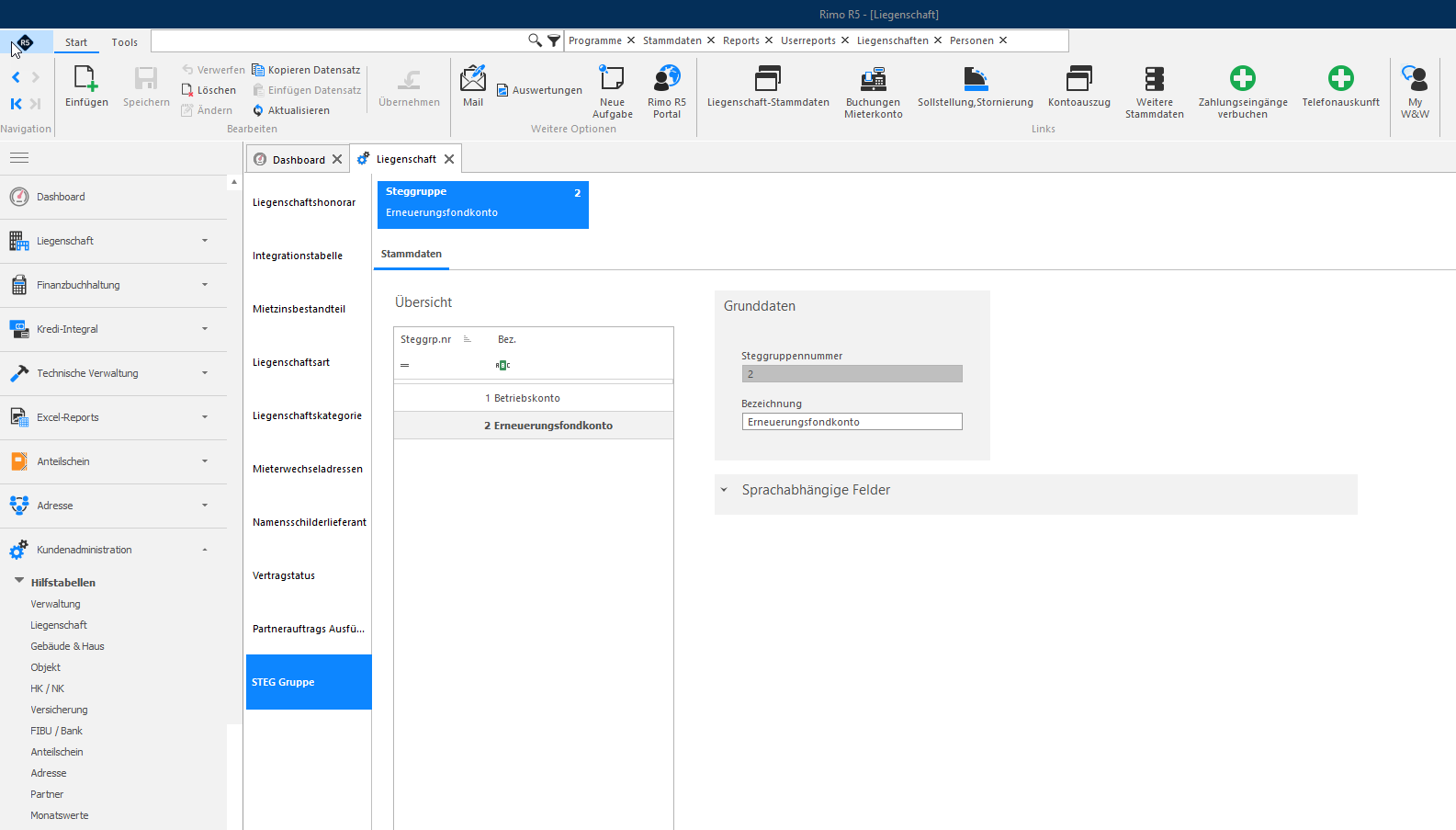Click the Einfügen new record icon
The image size is (1456, 830).
coord(86,78)
